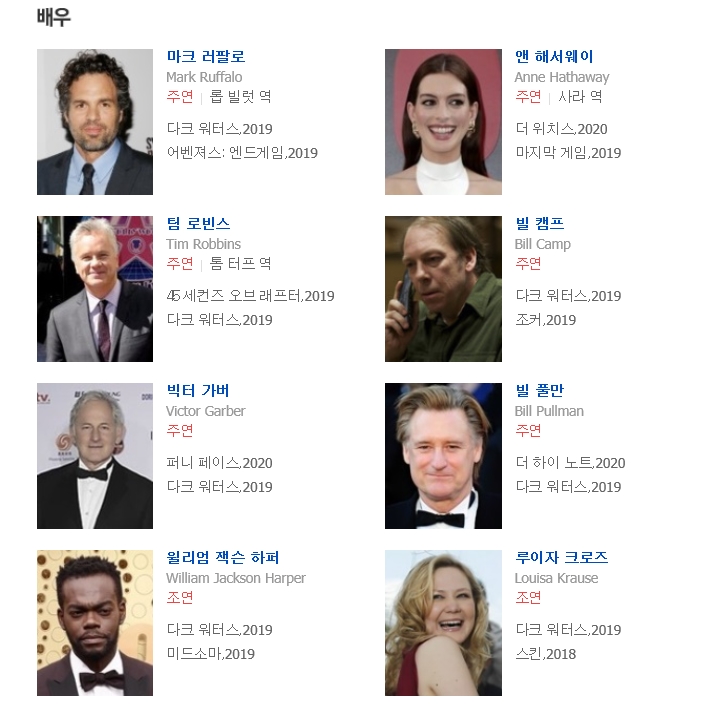Open the 조커,2019 film entry
This screenshot has height=720, width=708.
coord(545,320)
